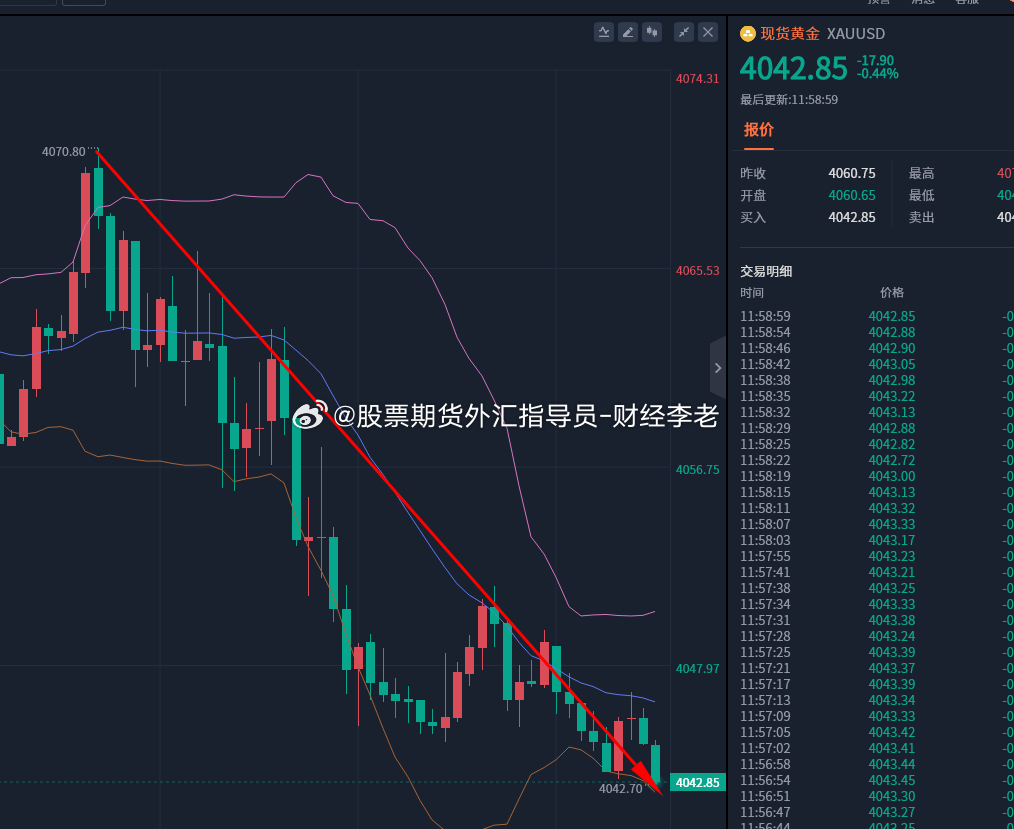
Task: Click the XAUUSD symbol label
Action: [x=856, y=34]
